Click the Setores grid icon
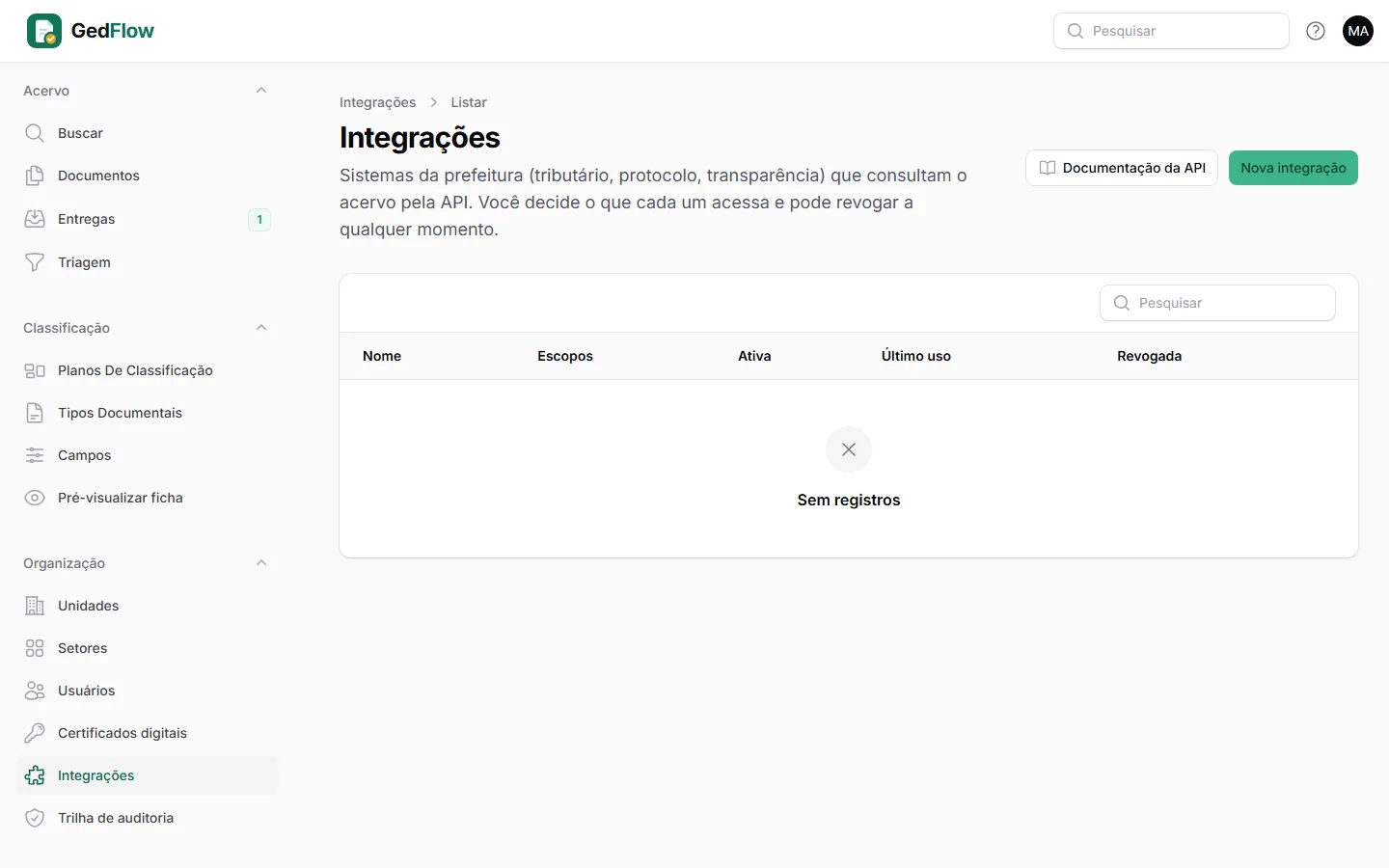This screenshot has width=1389, height=868. (35, 648)
